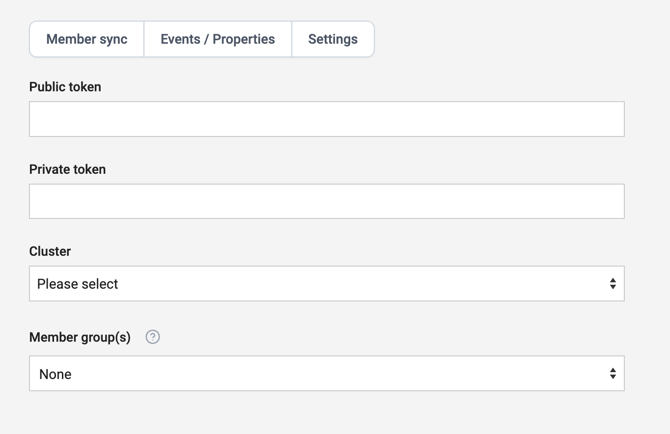Click the "None" value in Member group(s)
Viewport: 670px width, 434px height.
click(55, 374)
